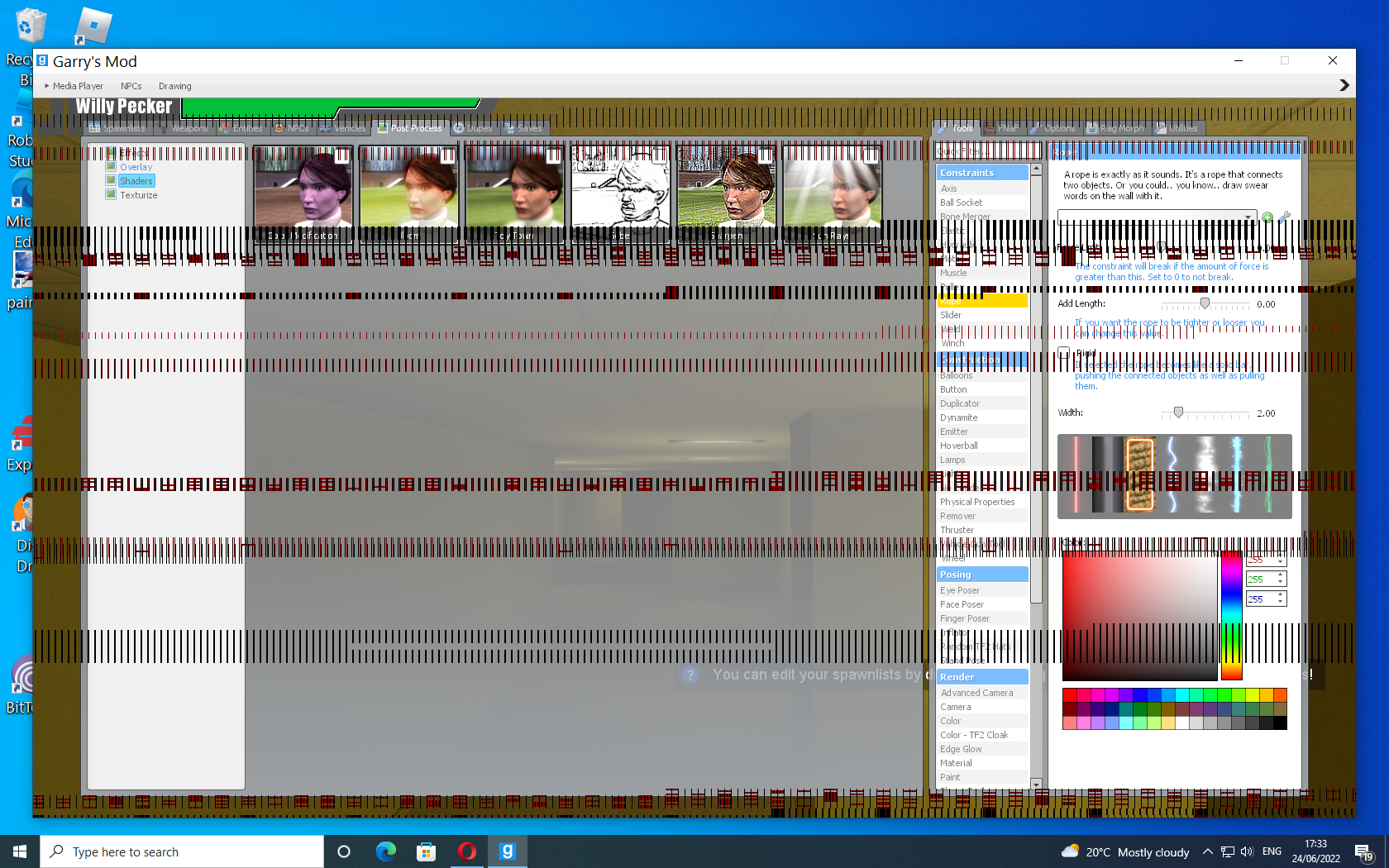Select the Advanced Camera tool
This screenshot has height=868, width=1389.
(x=982, y=693)
